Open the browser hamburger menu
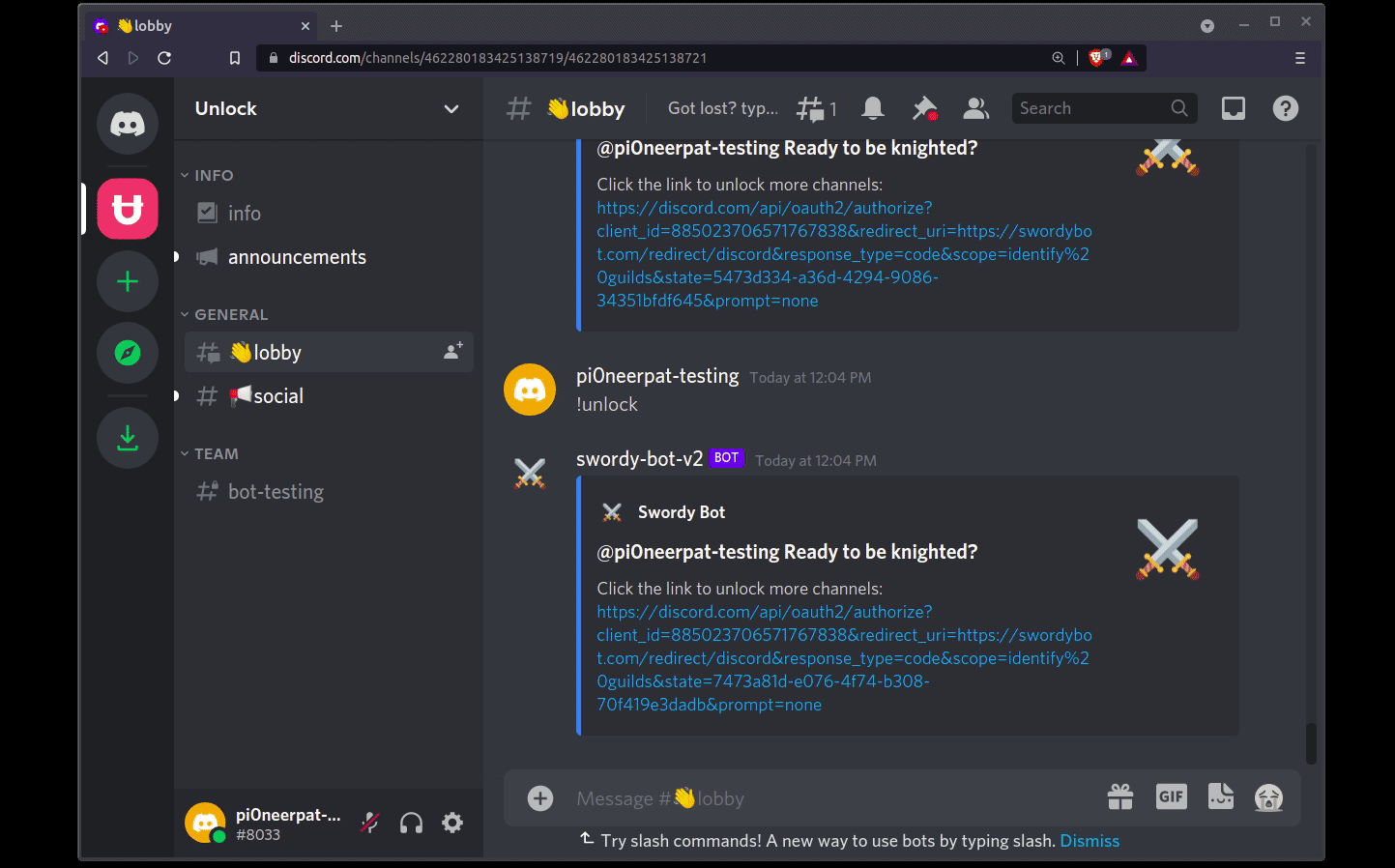This screenshot has height=868, width=1395. point(1300,58)
